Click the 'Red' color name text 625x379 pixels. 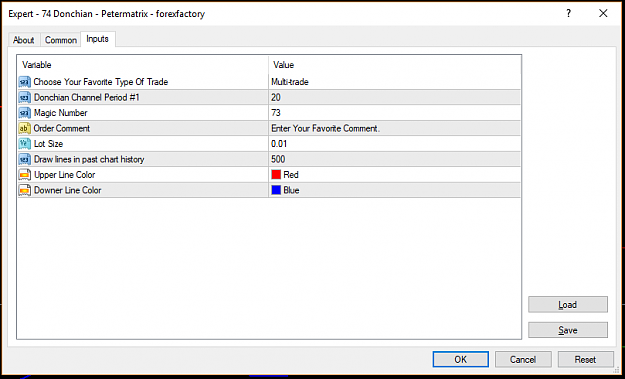(x=291, y=175)
